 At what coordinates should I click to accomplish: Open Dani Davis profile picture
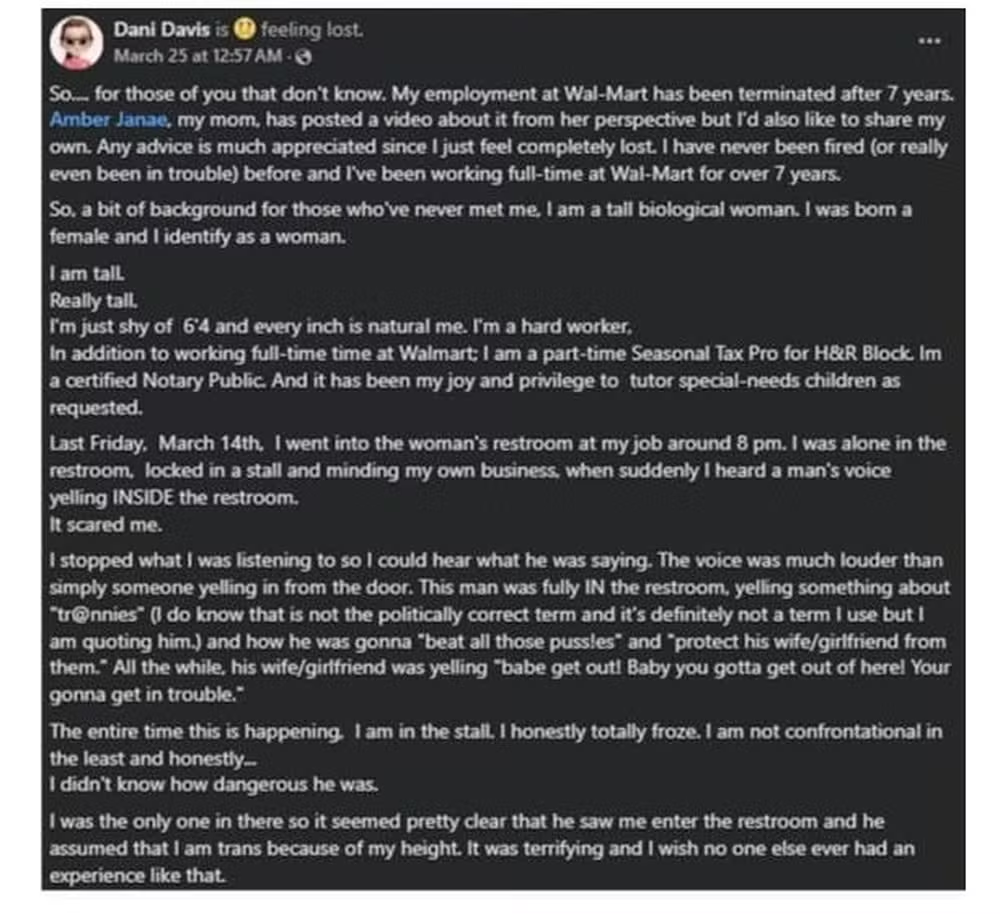(77, 43)
